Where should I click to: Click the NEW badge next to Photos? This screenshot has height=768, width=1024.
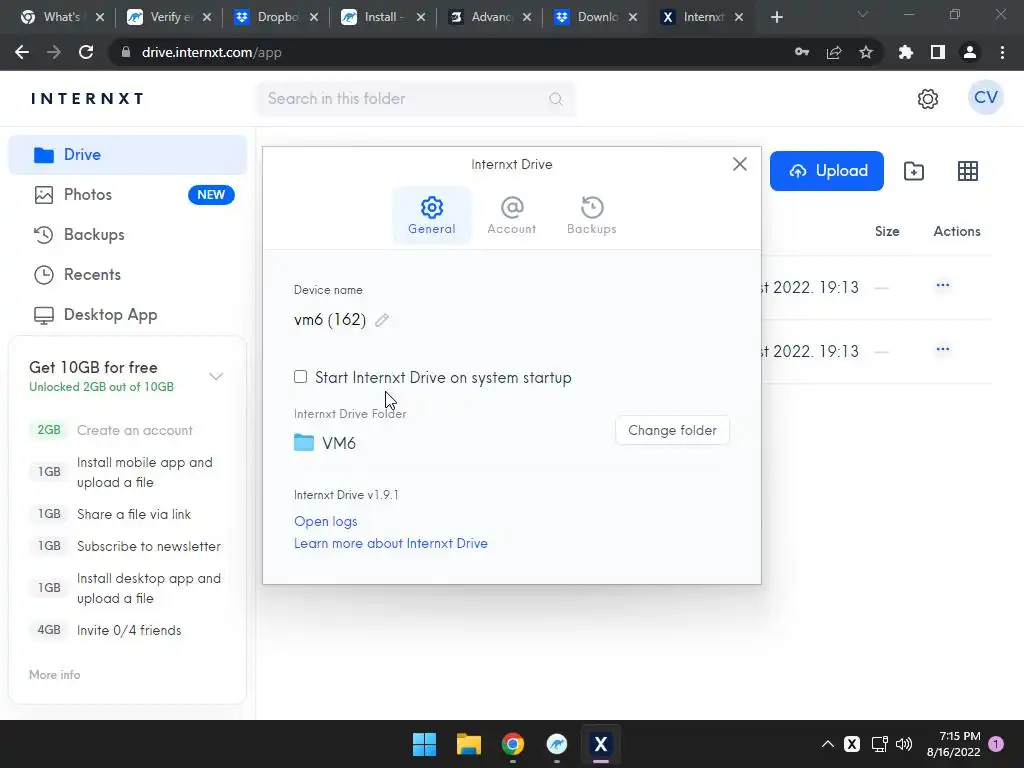click(211, 195)
